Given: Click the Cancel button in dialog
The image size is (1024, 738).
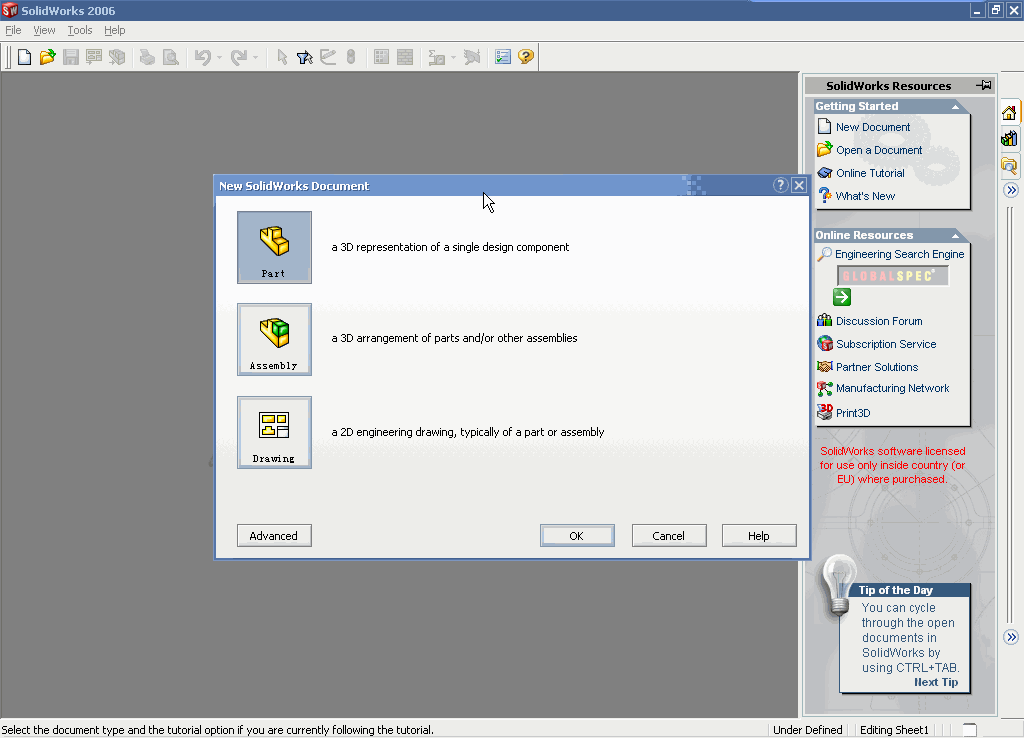Looking at the screenshot, I should click(x=669, y=536).
